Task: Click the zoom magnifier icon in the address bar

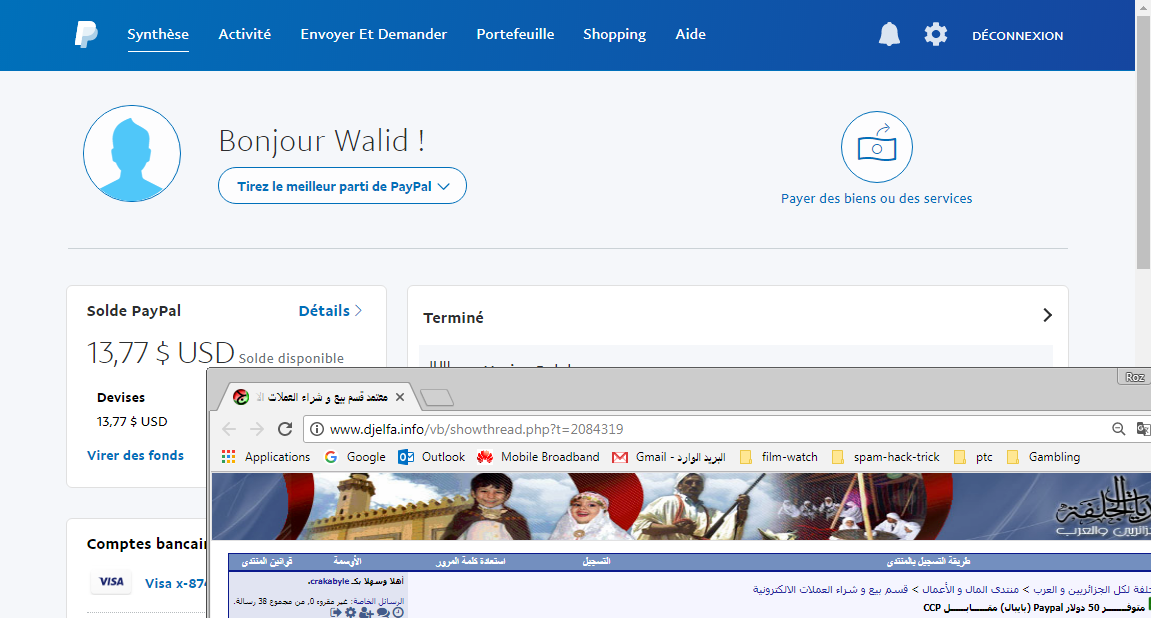Action: tap(1118, 429)
